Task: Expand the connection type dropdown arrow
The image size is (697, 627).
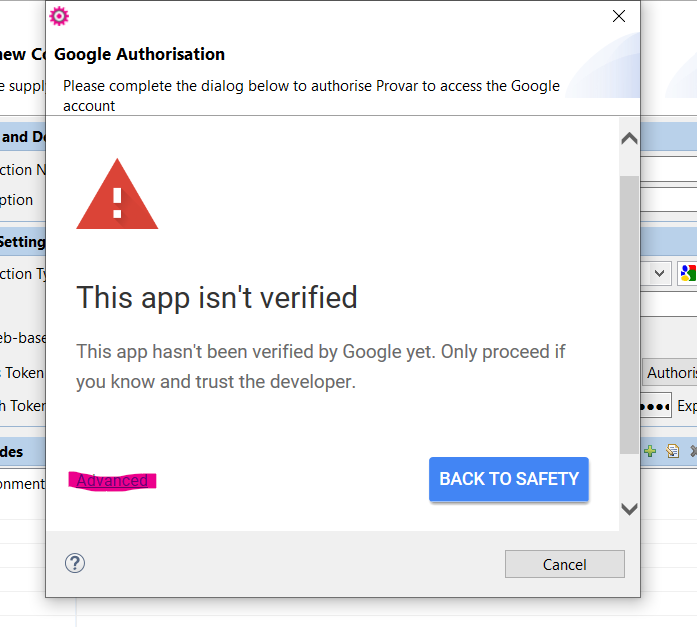Action: pos(659,273)
